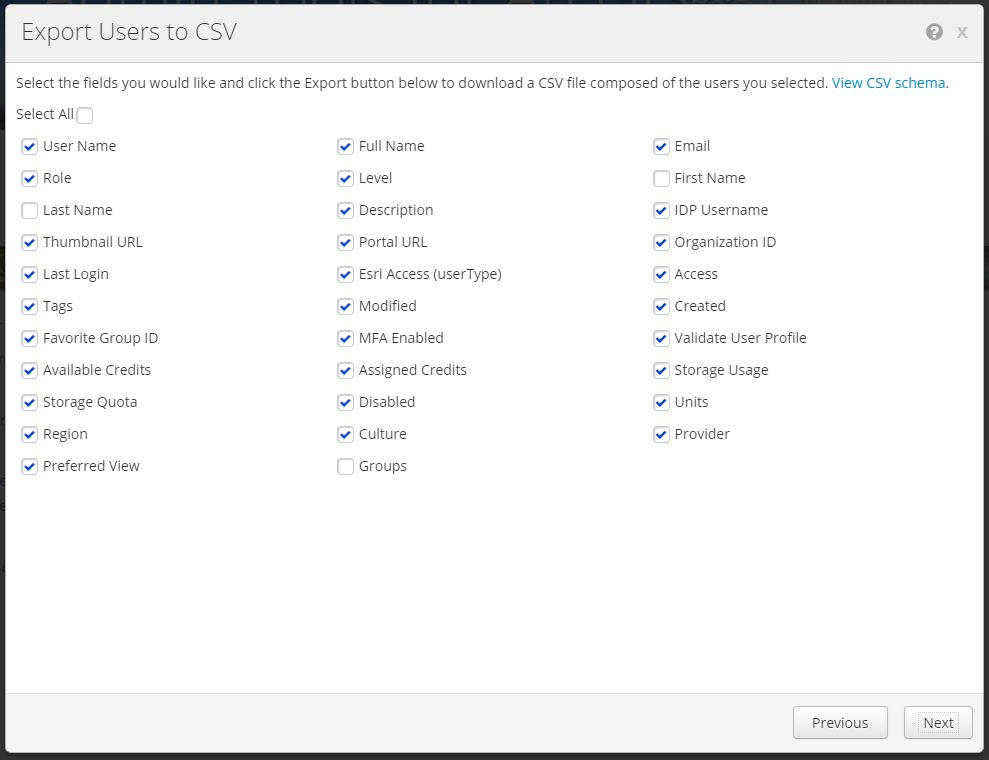Uncheck the Email field

pyautogui.click(x=661, y=147)
